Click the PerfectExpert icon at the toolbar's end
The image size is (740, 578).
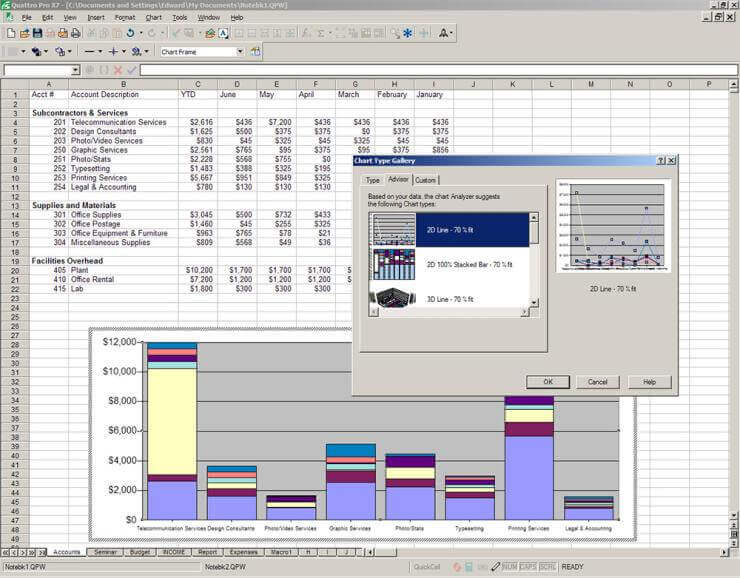coord(443,33)
